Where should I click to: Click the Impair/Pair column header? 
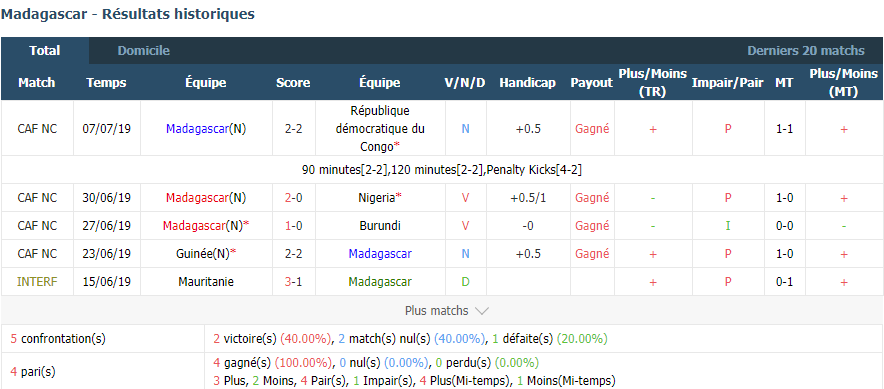728,83
